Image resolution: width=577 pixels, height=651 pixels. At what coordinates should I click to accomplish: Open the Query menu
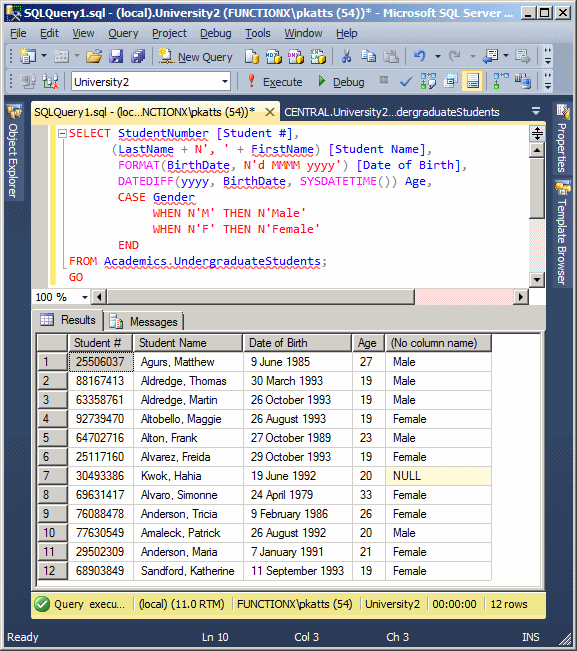(123, 33)
